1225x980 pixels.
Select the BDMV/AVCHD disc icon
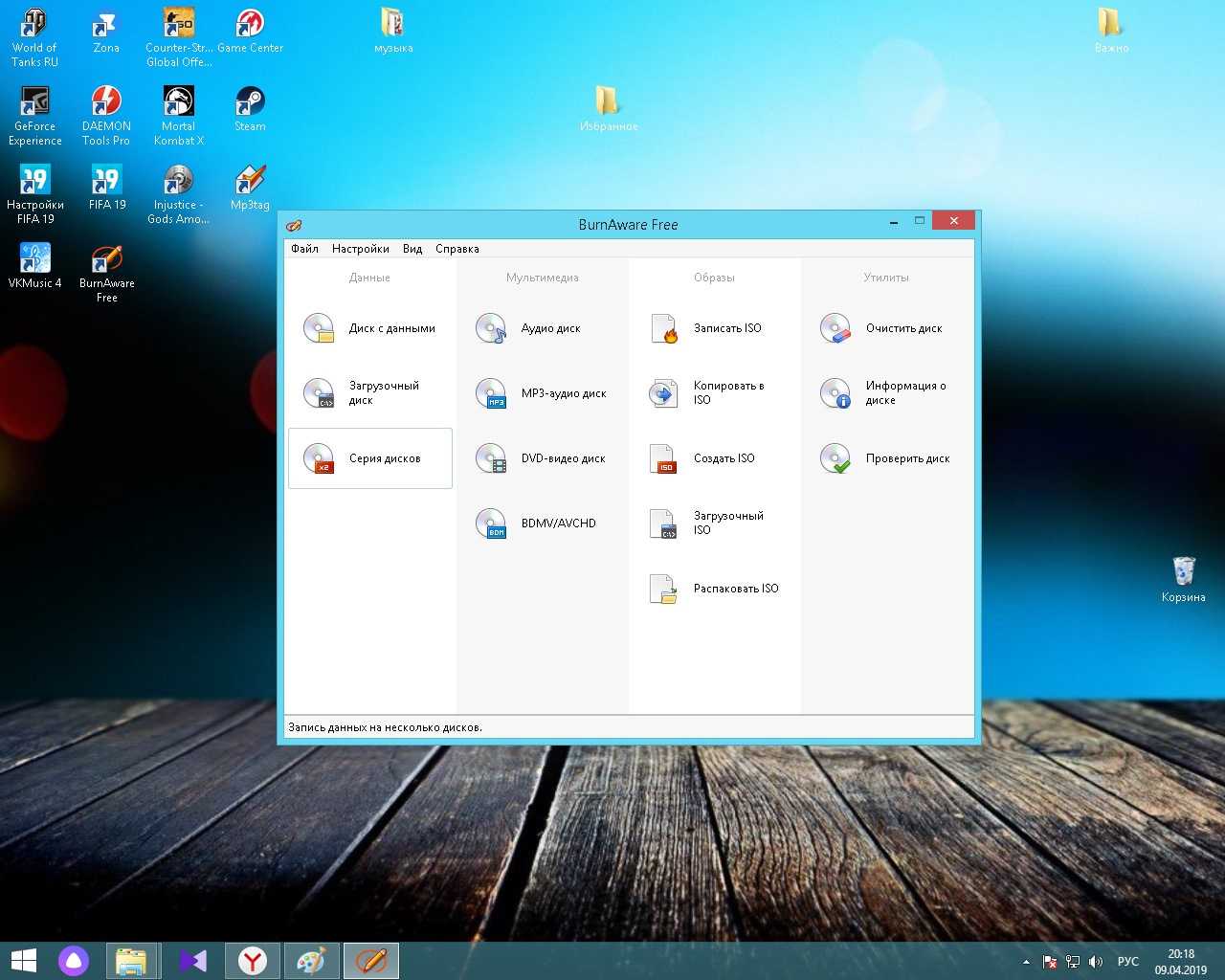click(x=491, y=523)
